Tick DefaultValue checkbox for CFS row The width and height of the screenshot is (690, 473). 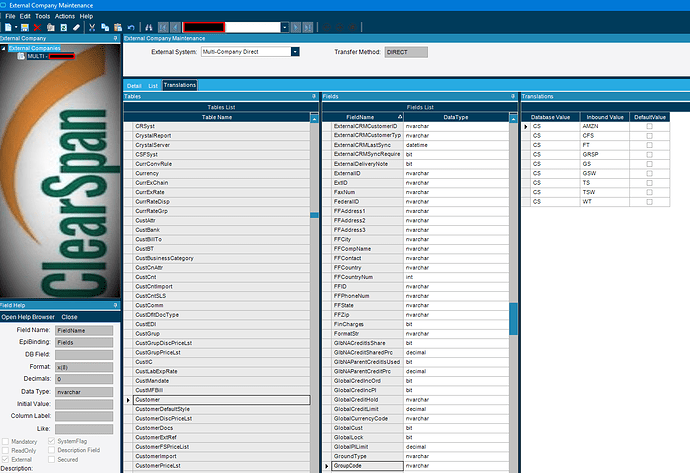649,136
